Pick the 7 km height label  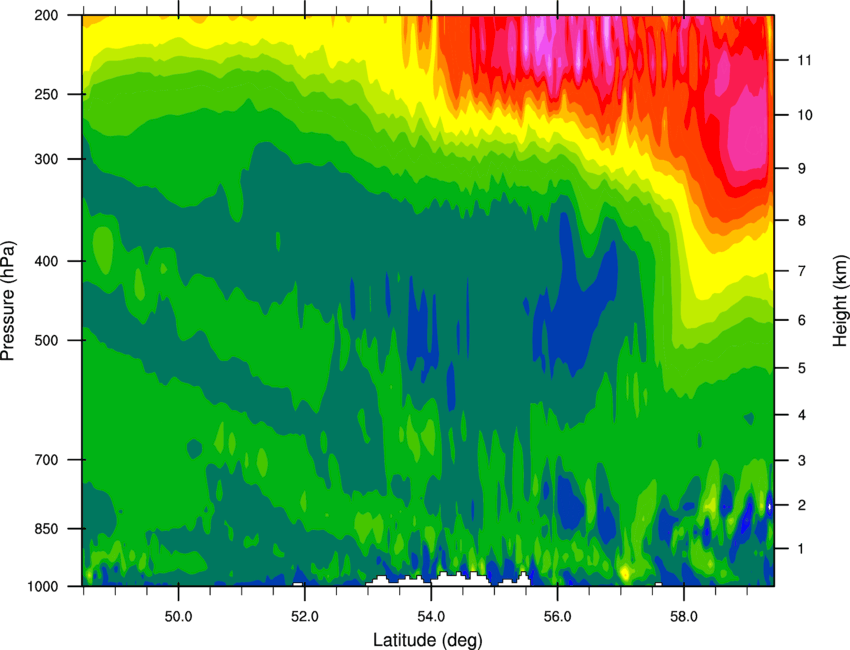(802, 271)
